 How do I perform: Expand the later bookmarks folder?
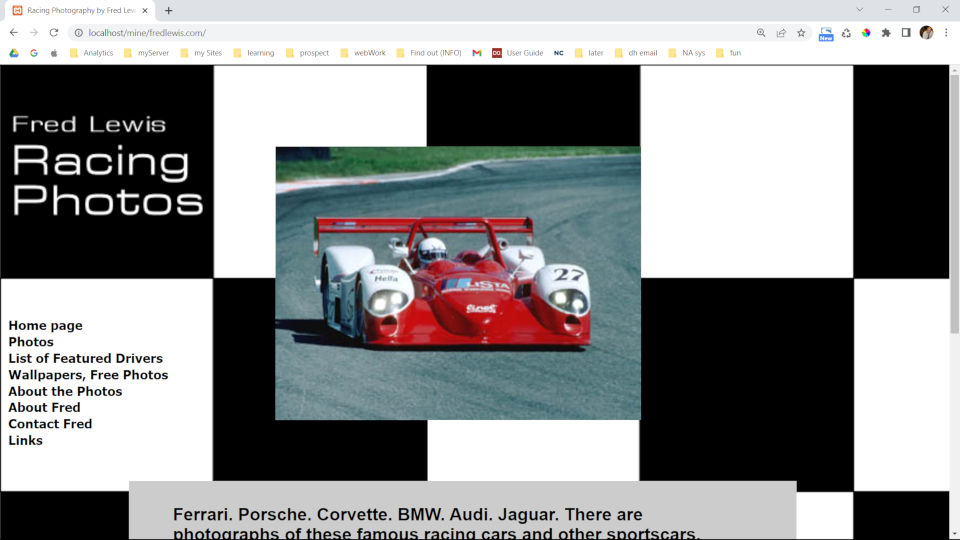[590, 53]
